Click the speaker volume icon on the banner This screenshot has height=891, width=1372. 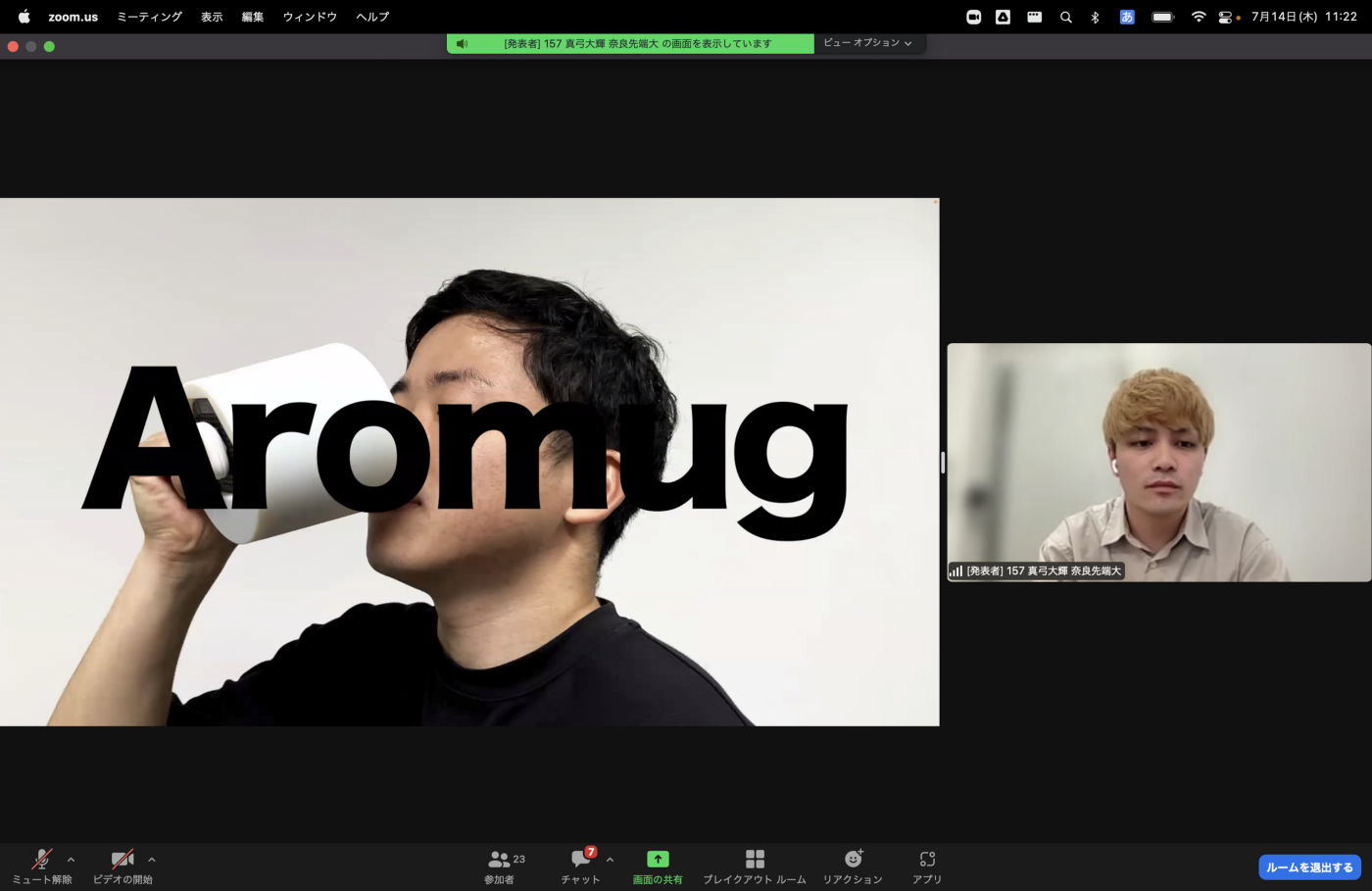click(x=461, y=43)
